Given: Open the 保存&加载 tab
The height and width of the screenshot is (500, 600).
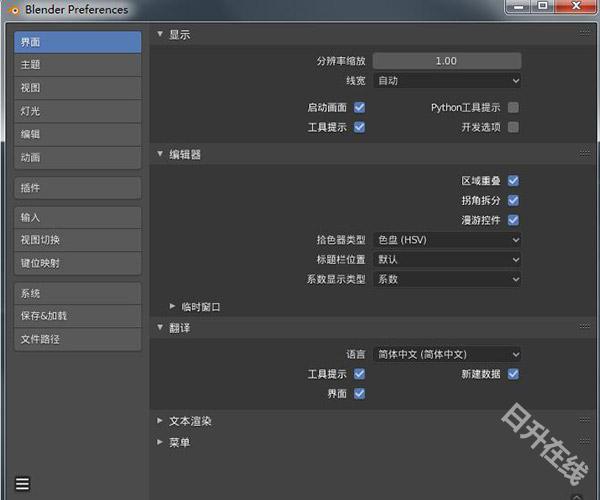Looking at the screenshot, I should pyautogui.click(x=78, y=316).
